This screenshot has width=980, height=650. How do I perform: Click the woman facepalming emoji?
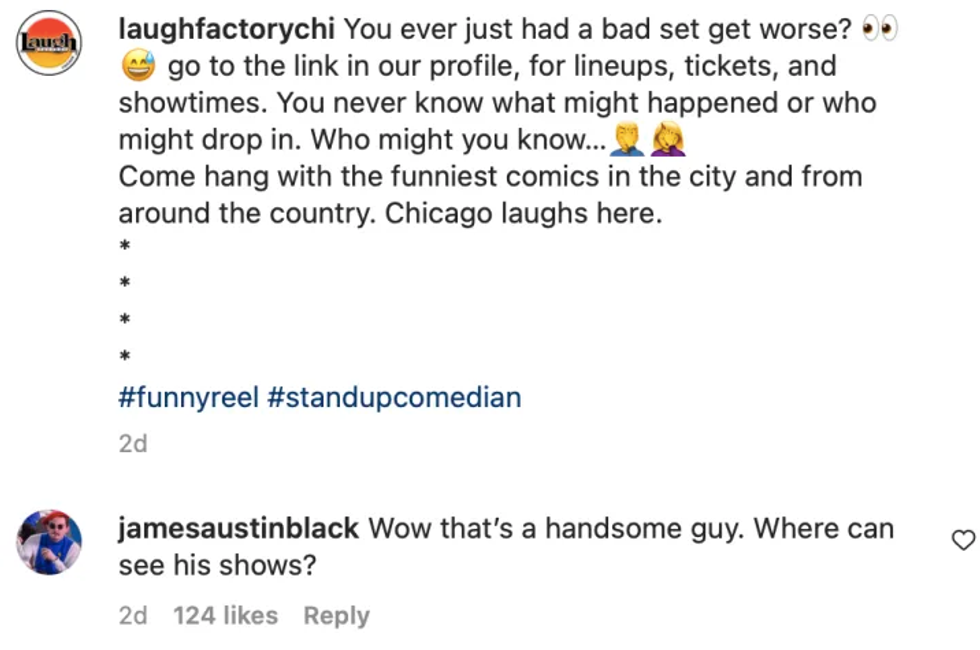pyautogui.click(x=667, y=141)
